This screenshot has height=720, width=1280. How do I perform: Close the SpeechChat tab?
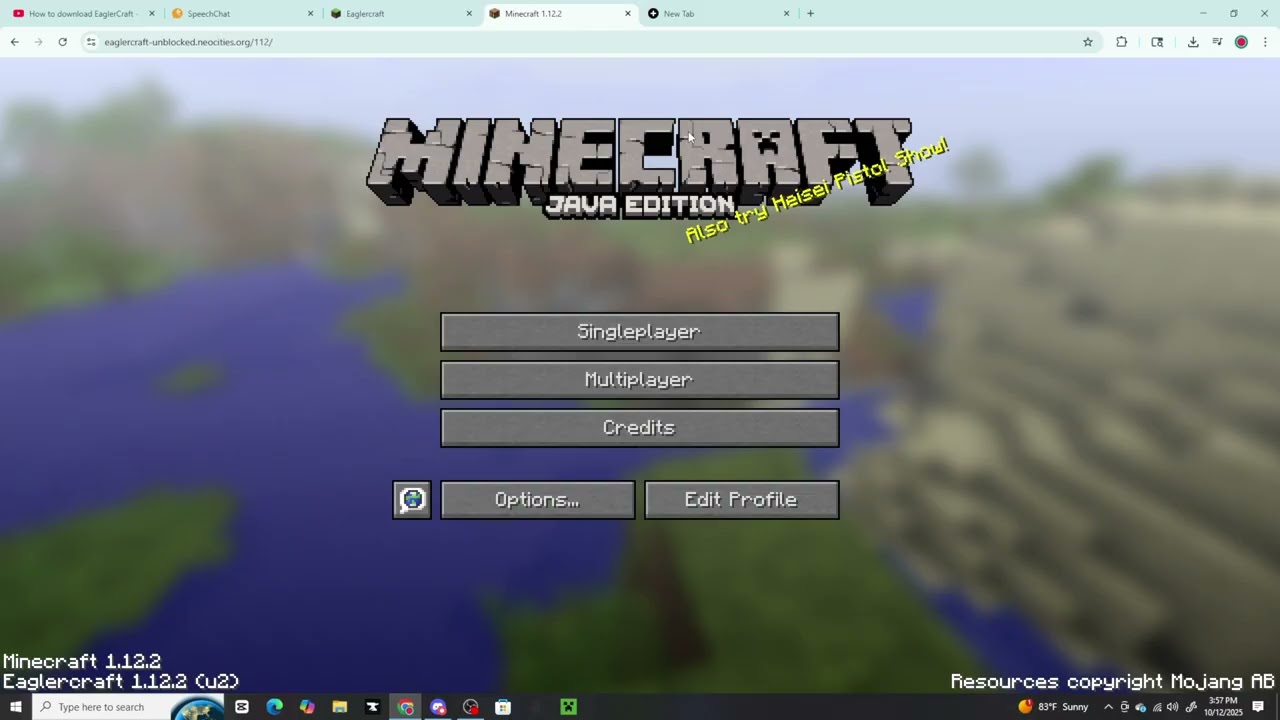tap(310, 14)
